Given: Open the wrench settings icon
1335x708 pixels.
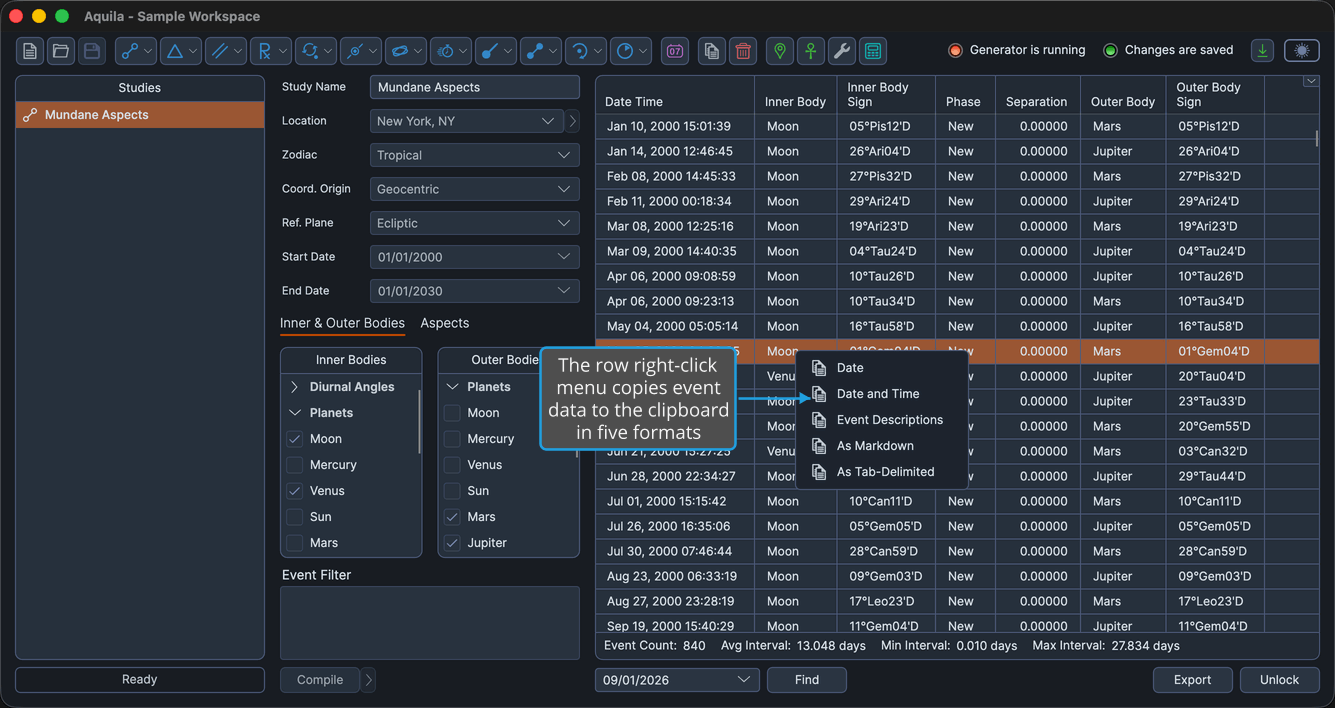Looking at the screenshot, I should (842, 51).
